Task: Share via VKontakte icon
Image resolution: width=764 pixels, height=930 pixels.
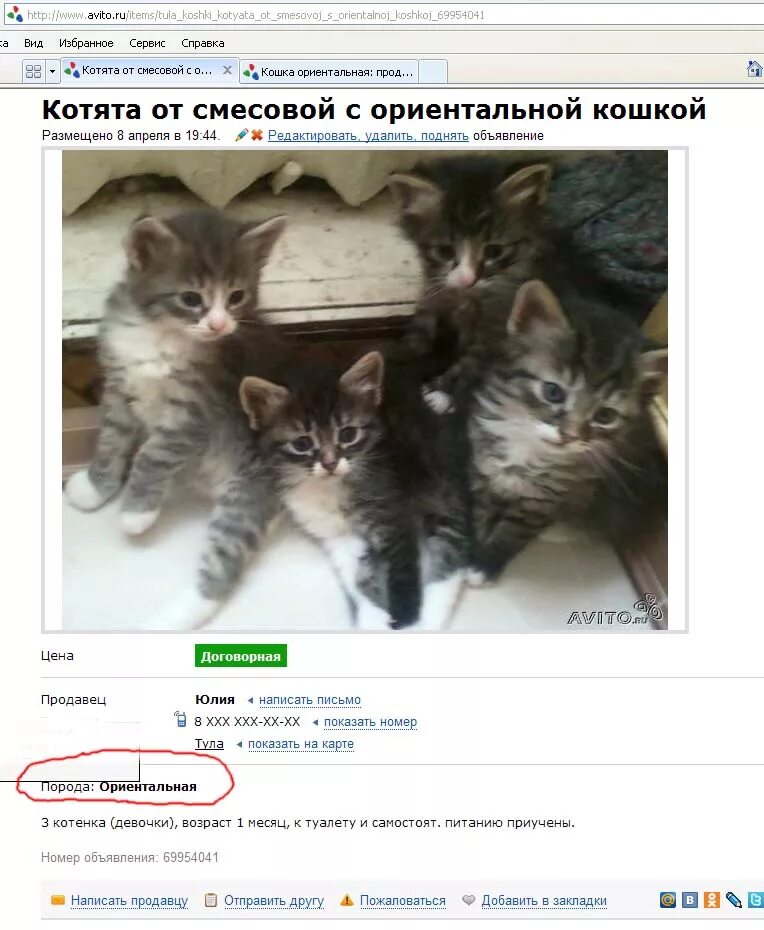Action: point(690,900)
